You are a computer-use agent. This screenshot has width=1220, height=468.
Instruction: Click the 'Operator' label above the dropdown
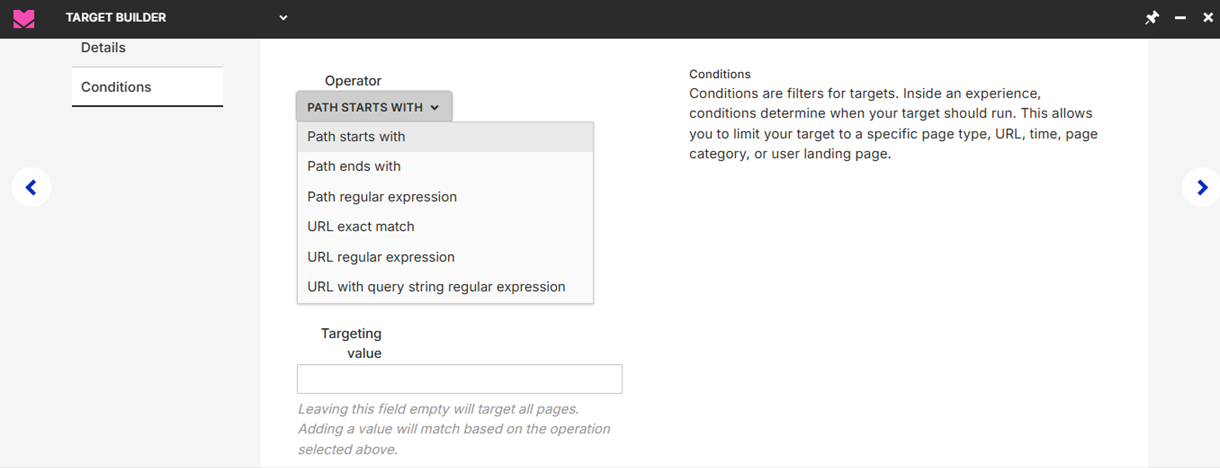point(353,81)
